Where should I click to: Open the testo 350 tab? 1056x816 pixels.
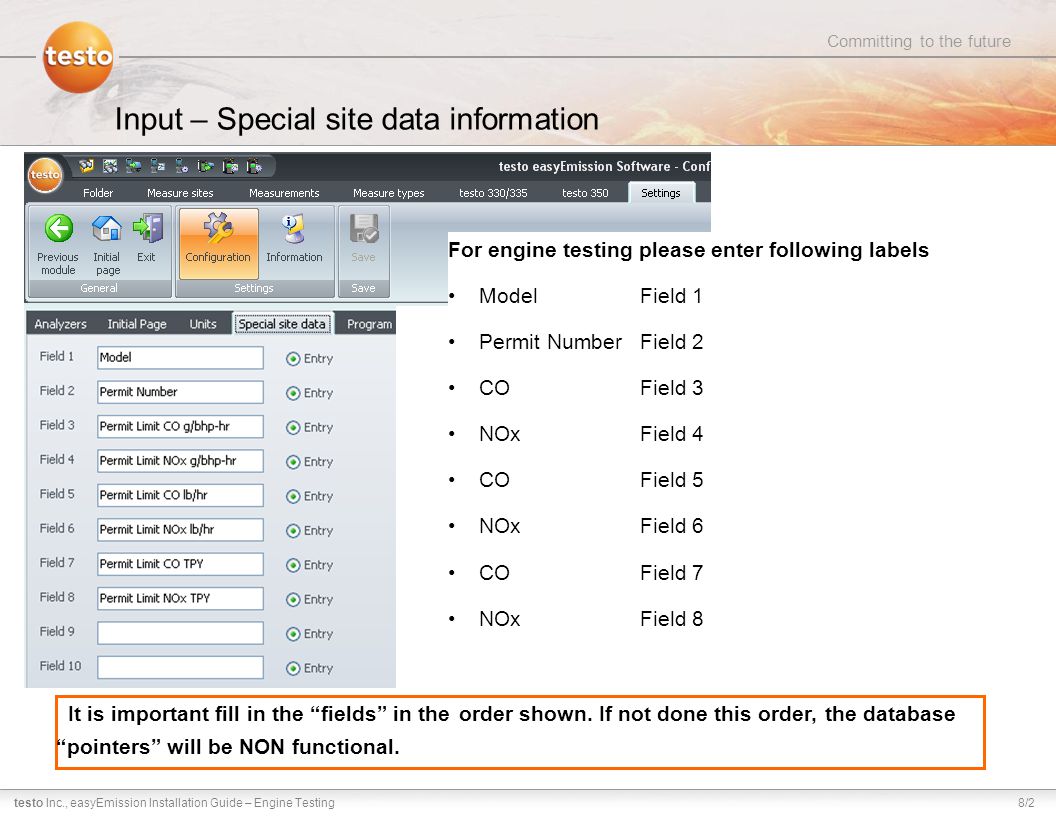[x=585, y=193]
